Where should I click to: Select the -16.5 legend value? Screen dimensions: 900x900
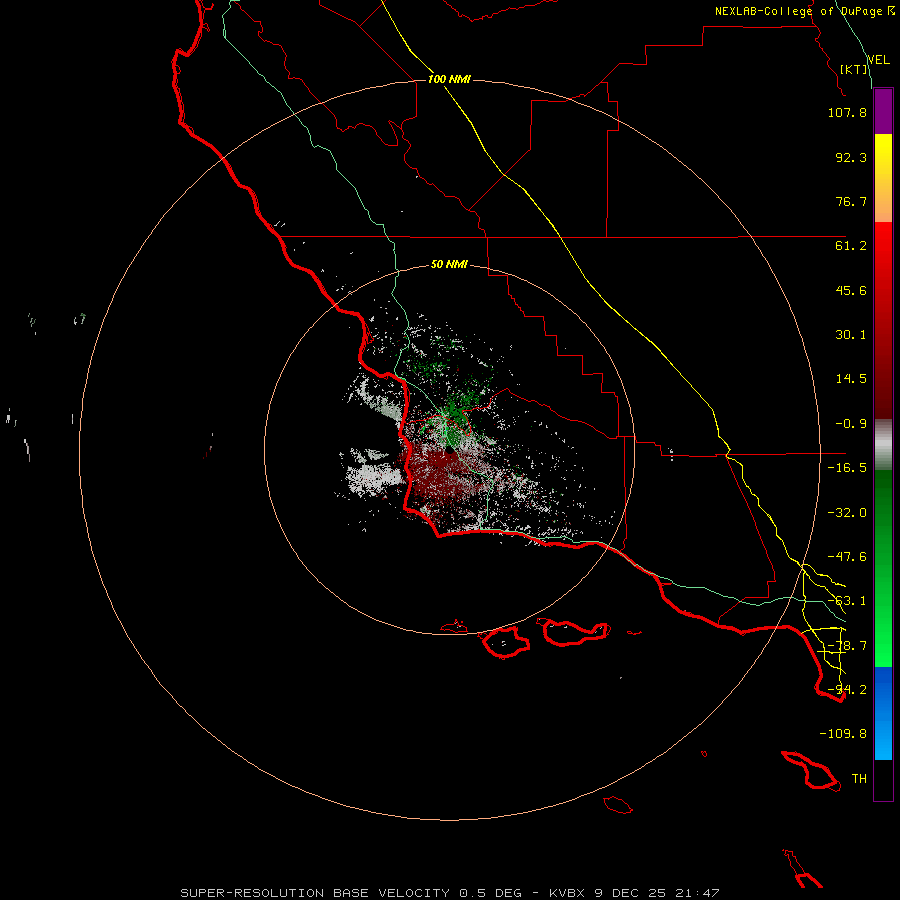coord(847,468)
